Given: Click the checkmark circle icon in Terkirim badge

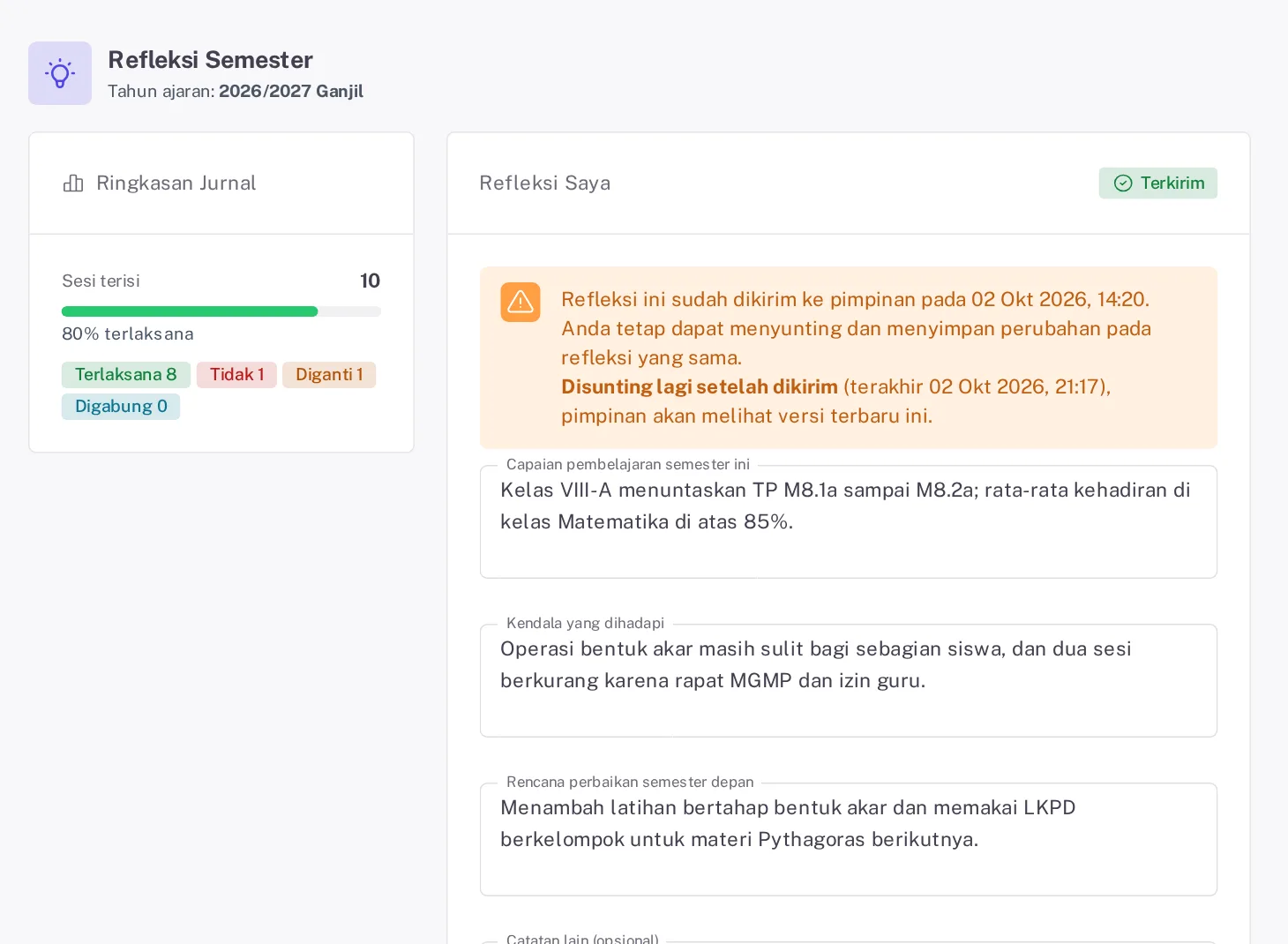Looking at the screenshot, I should point(1123,183).
